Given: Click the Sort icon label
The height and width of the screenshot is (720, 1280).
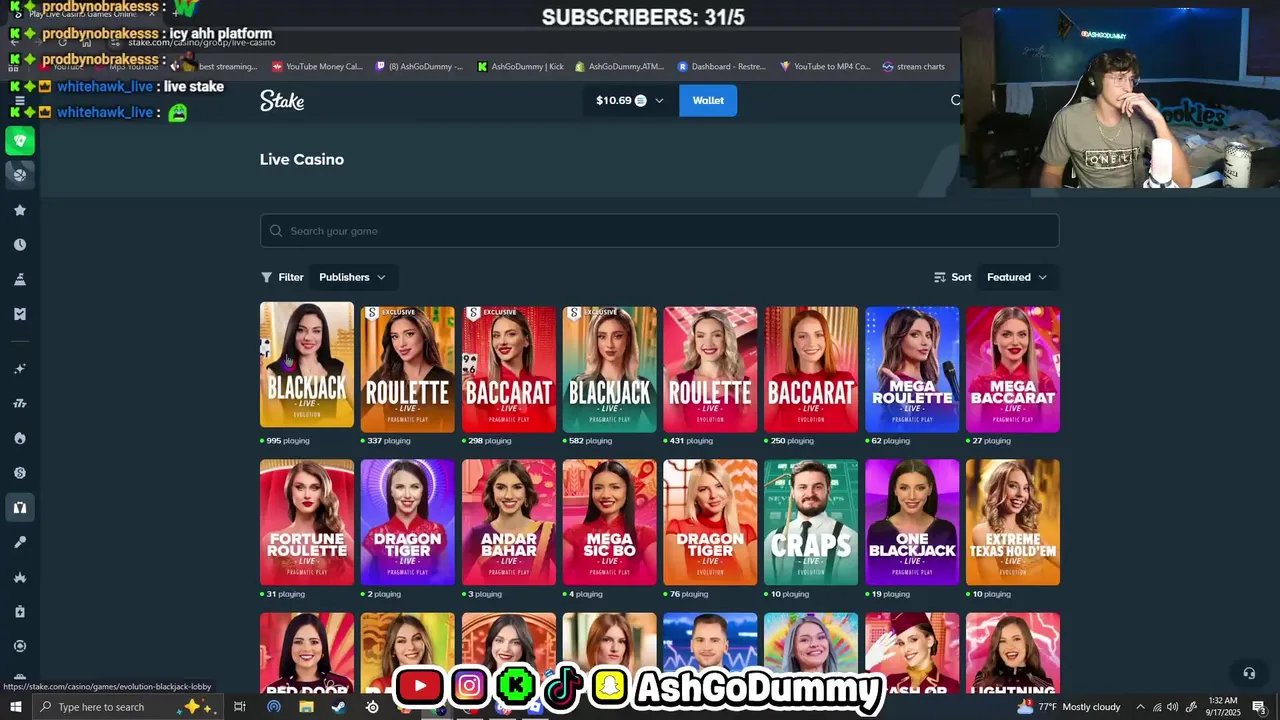Looking at the screenshot, I should (x=952, y=277).
